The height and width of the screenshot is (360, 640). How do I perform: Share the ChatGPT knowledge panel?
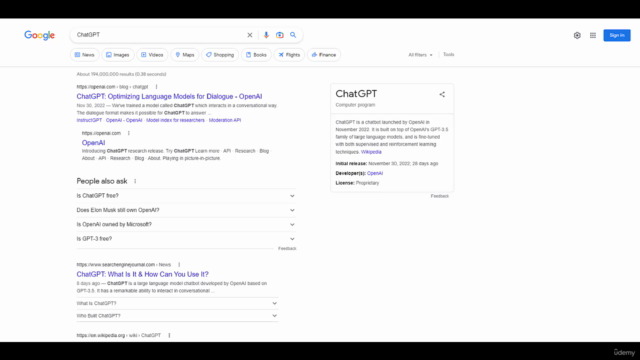click(x=442, y=94)
